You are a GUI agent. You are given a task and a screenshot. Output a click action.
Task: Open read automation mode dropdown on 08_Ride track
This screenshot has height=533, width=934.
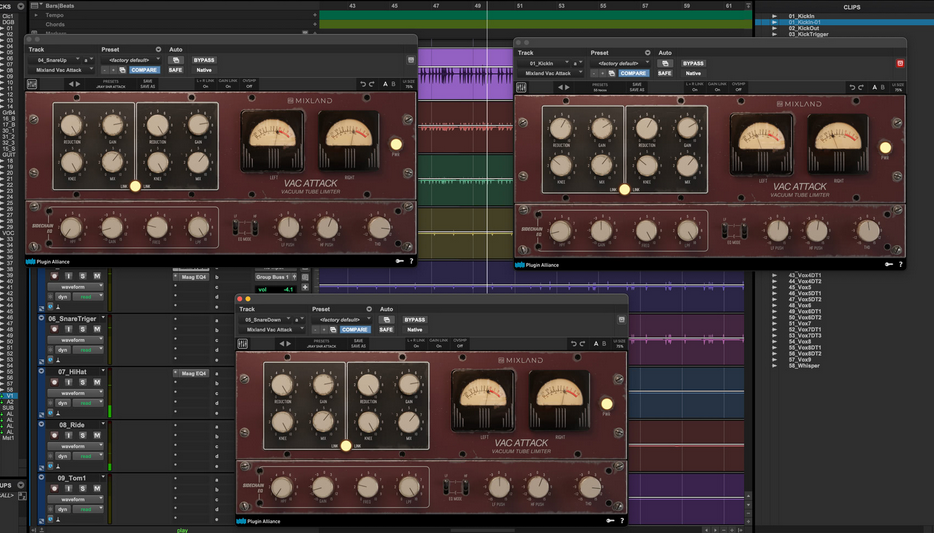click(88, 456)
